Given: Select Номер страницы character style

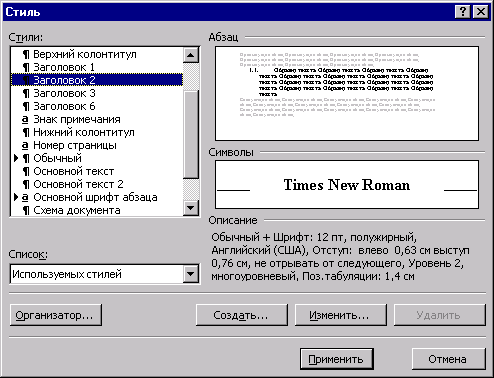Looking at the screenshot, I should pos(97,145).
